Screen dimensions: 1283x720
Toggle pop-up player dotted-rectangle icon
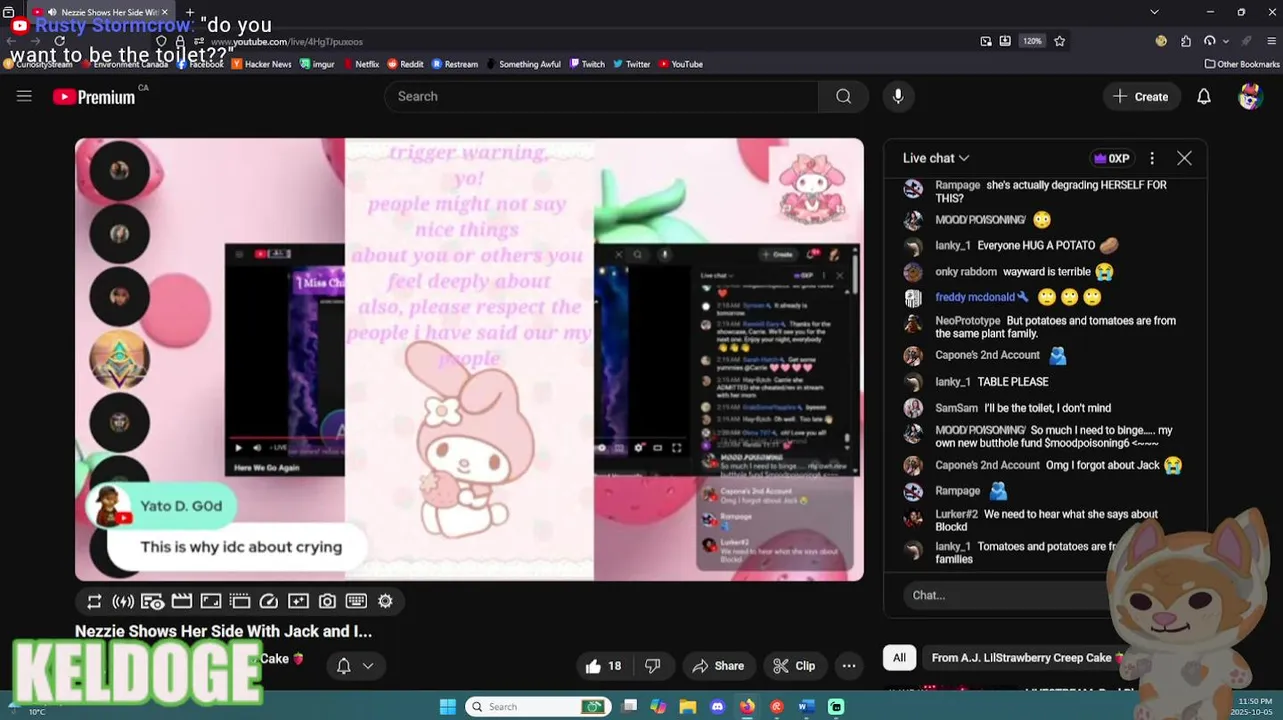[x=240, y=601]
